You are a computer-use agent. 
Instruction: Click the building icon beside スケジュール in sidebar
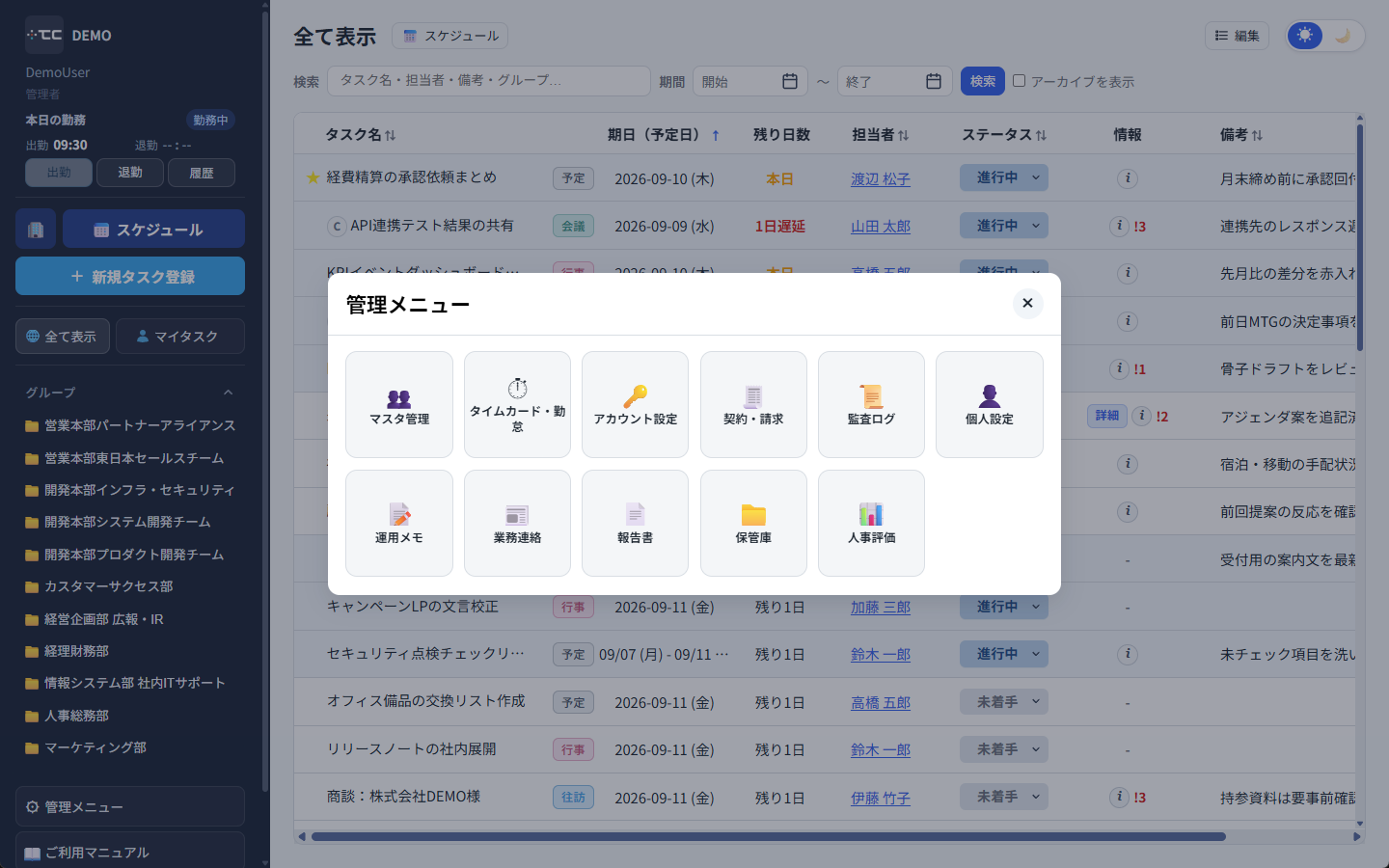[36, 230]
